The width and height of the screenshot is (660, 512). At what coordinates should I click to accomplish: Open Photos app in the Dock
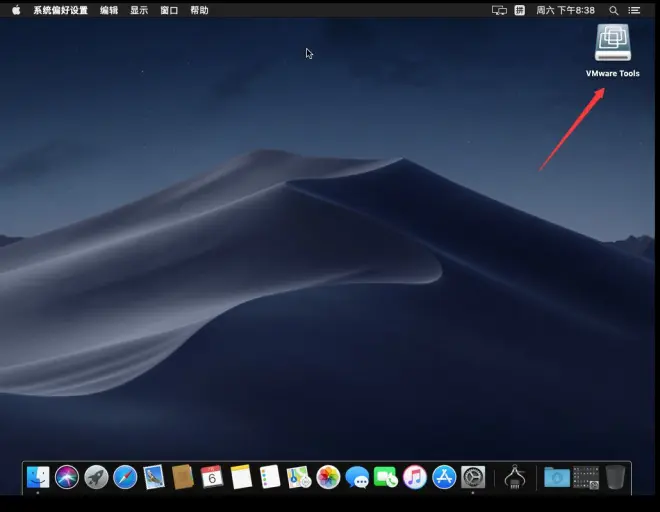(x=328, y=477)
